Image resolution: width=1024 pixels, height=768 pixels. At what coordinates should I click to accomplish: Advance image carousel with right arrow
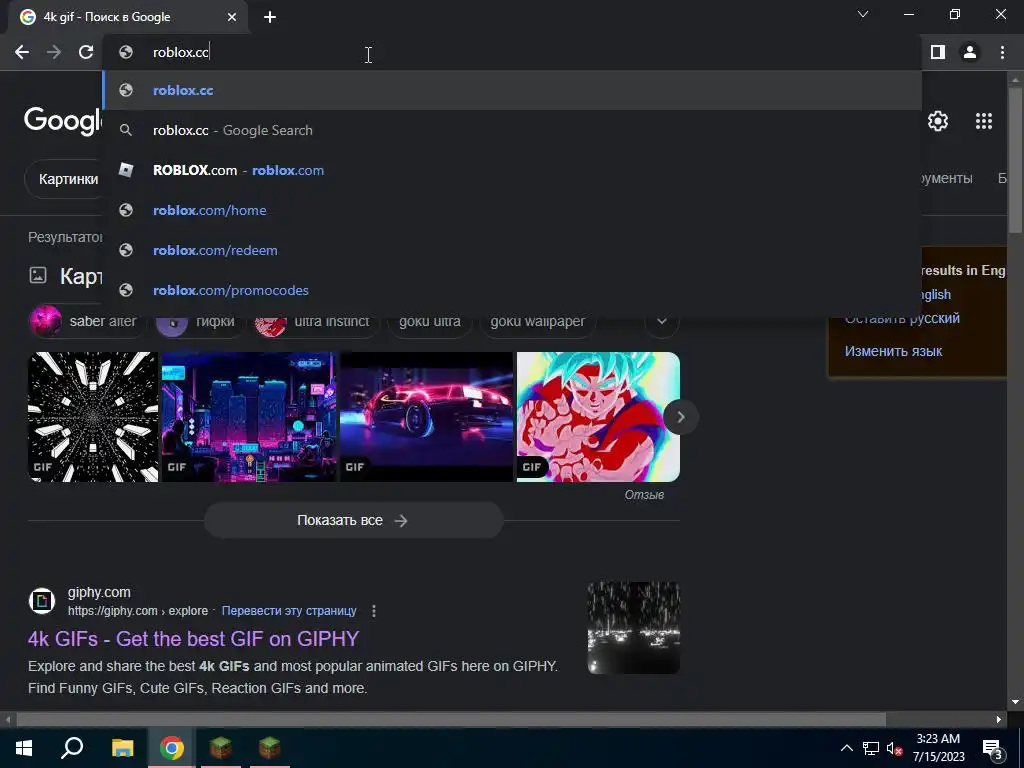pos(680,417)
